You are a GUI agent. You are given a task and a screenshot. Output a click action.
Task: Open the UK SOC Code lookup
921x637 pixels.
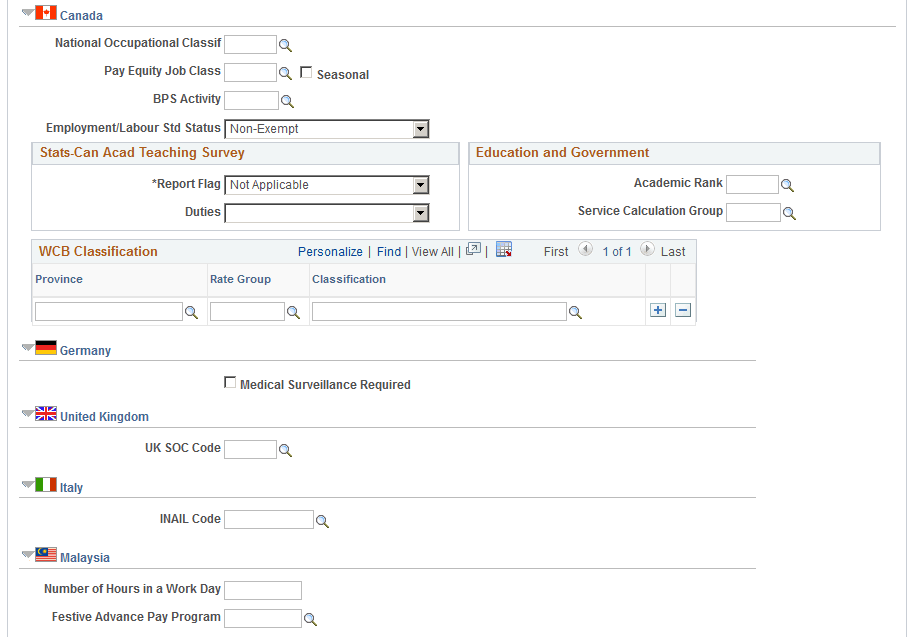tap(286, 449)
